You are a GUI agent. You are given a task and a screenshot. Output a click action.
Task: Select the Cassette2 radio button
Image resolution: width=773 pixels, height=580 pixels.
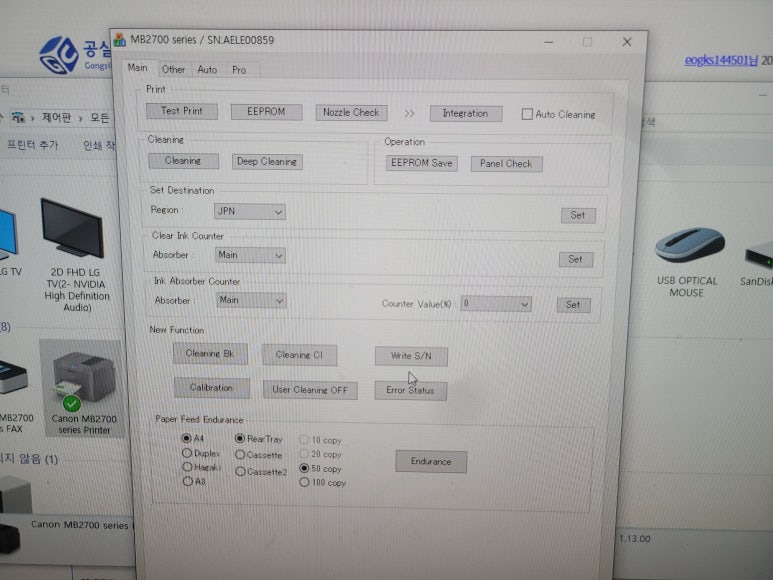240,472
